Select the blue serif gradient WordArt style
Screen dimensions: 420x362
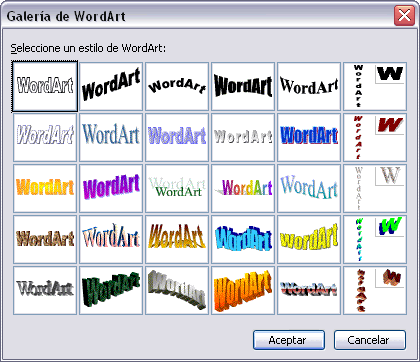(x=111, y=137)
